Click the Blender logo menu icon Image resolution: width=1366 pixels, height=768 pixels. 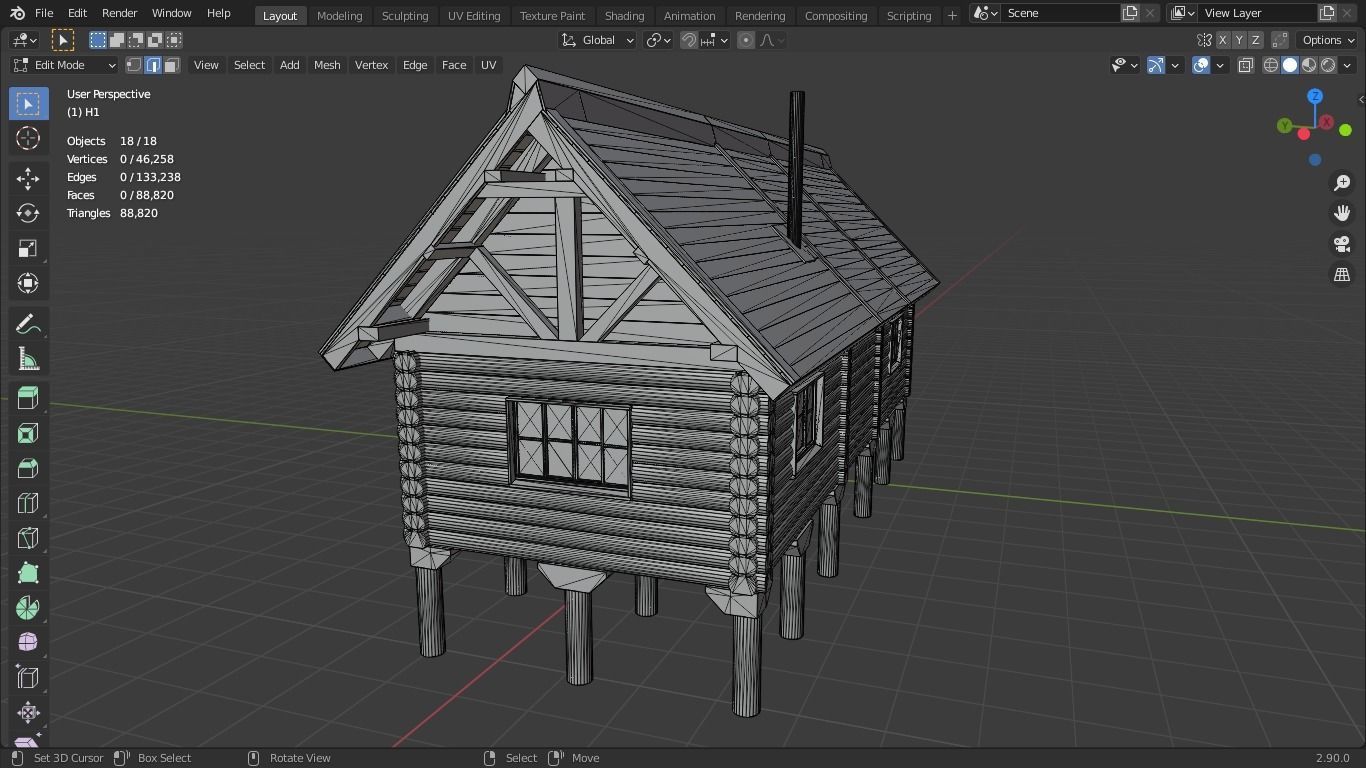pyautogui.click(x=17, y=13)
